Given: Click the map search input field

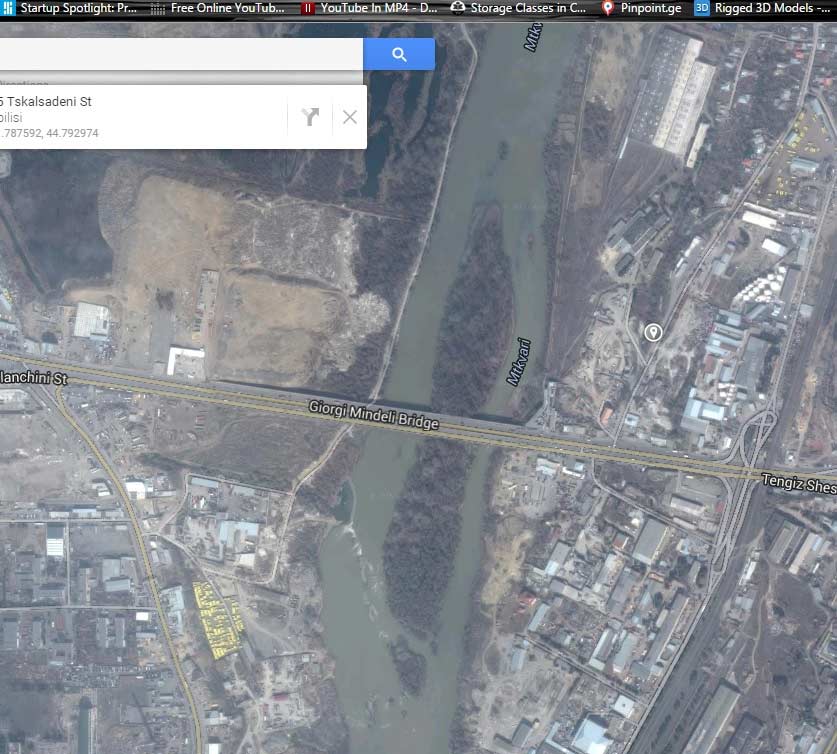Looking at the screenshot, I should 181,54.
